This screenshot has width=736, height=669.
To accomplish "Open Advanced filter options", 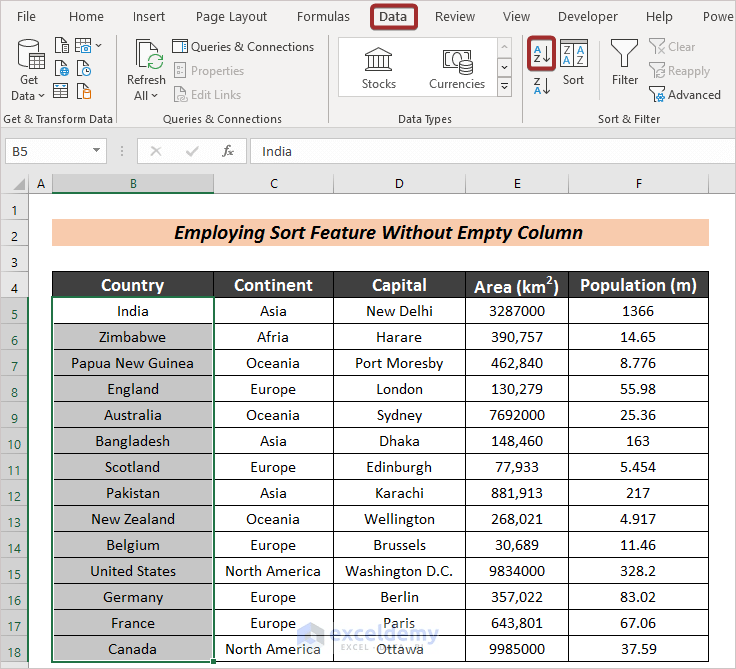I will 685,95.
